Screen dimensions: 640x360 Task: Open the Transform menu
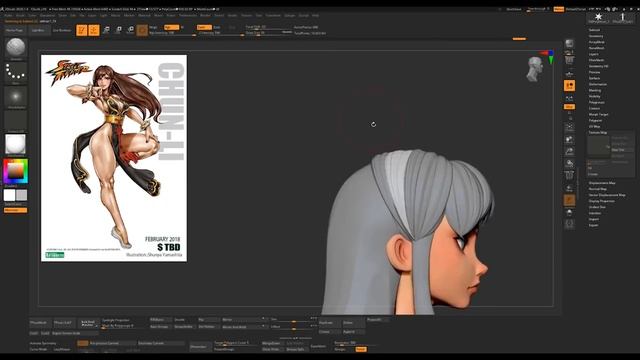pyautogui.click(x=273, y=16)
